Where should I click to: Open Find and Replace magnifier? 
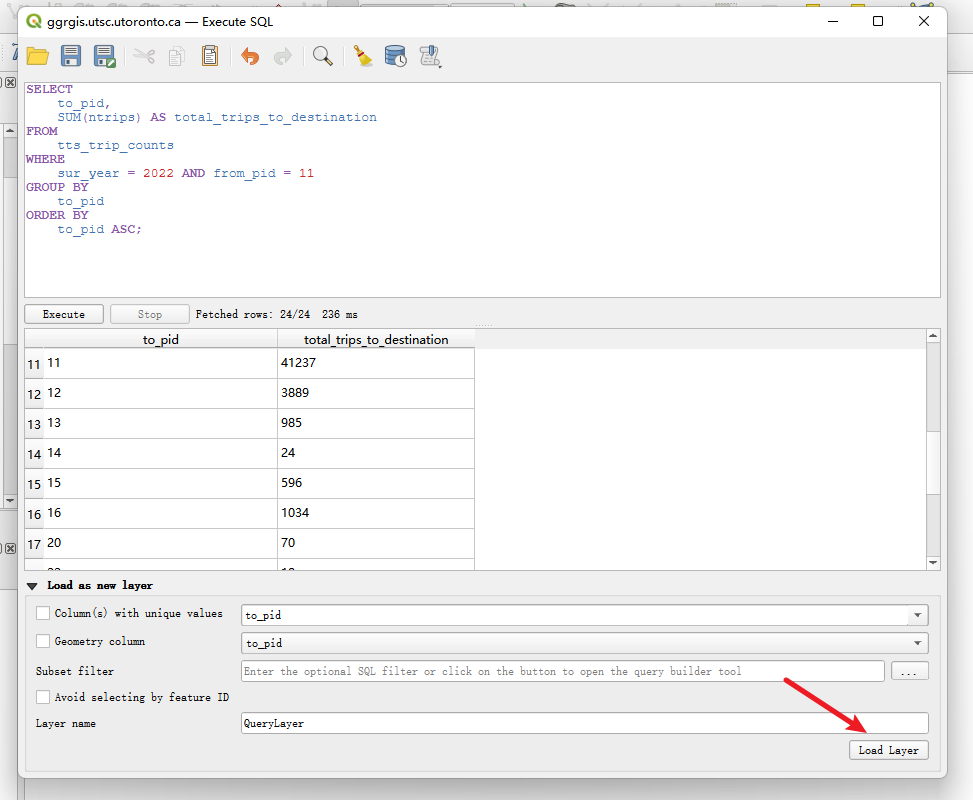pos(323,56)
